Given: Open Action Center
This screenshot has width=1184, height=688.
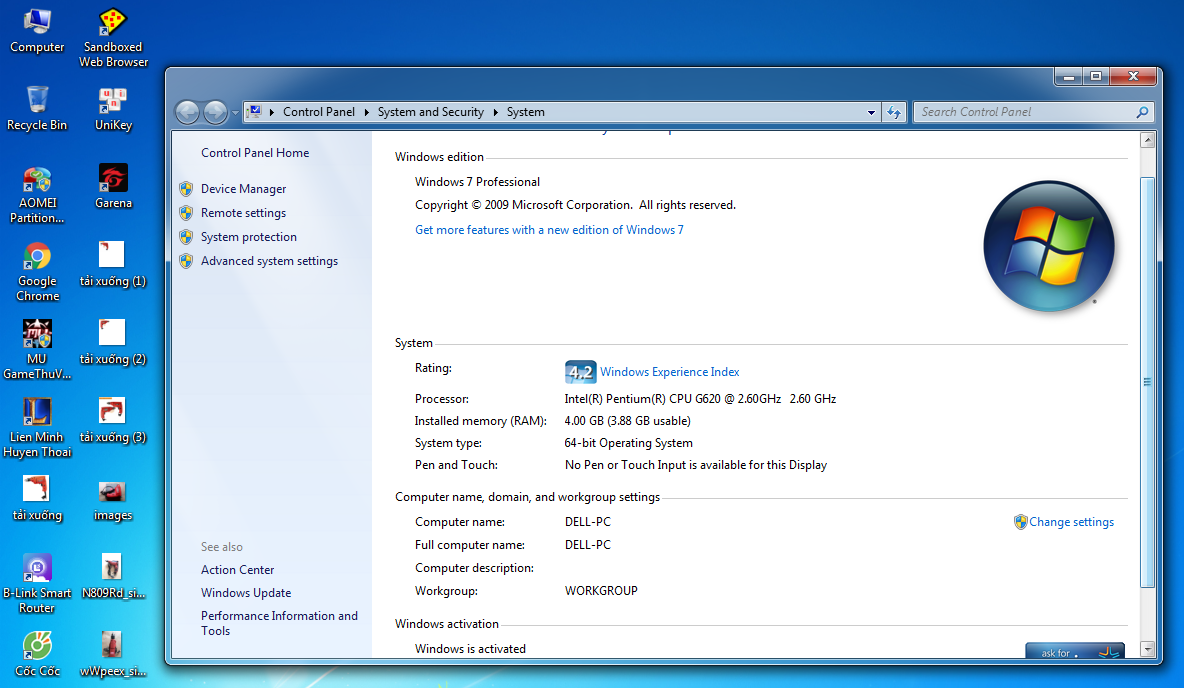Looking at the screenshot, I should point(237,569).
